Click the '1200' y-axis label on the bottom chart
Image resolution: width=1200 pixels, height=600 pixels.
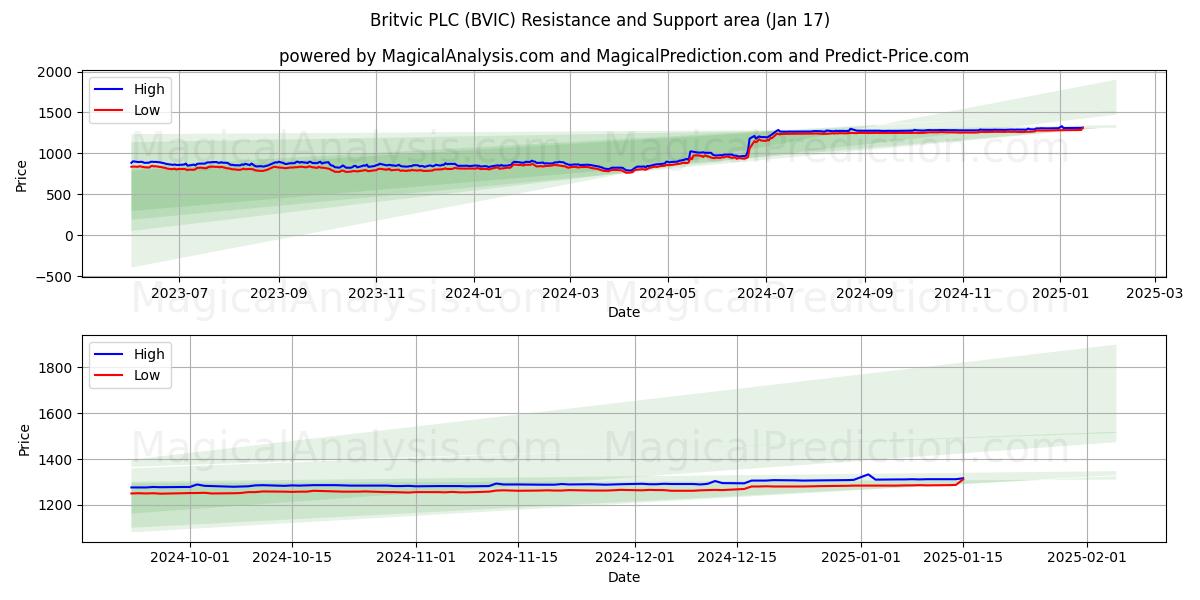pyautogui.click(x=56, y=506)
